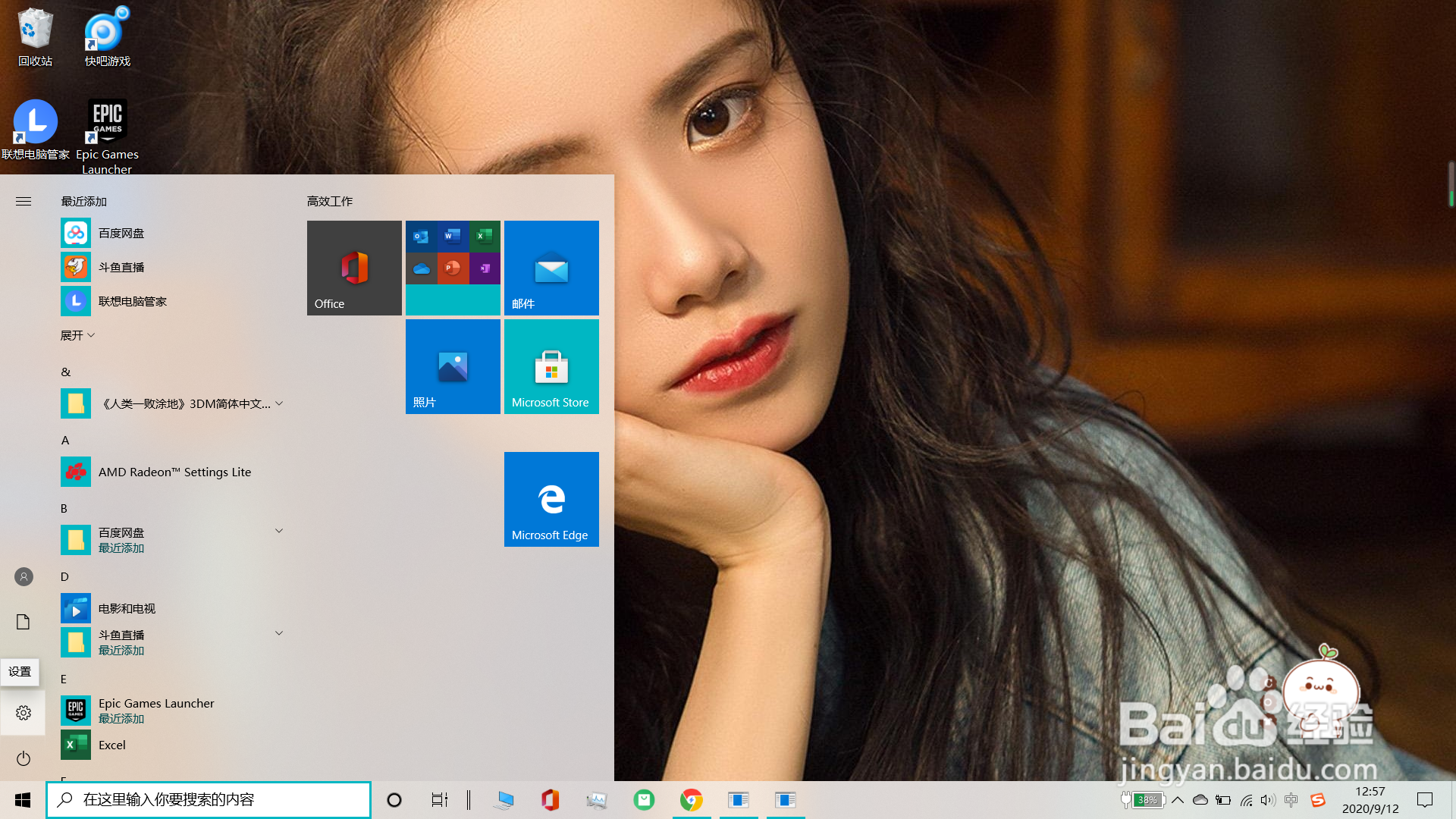Screen dimensions: 1456x819
Task: Open Task View in taskbar
Action: tap(439, 800)
